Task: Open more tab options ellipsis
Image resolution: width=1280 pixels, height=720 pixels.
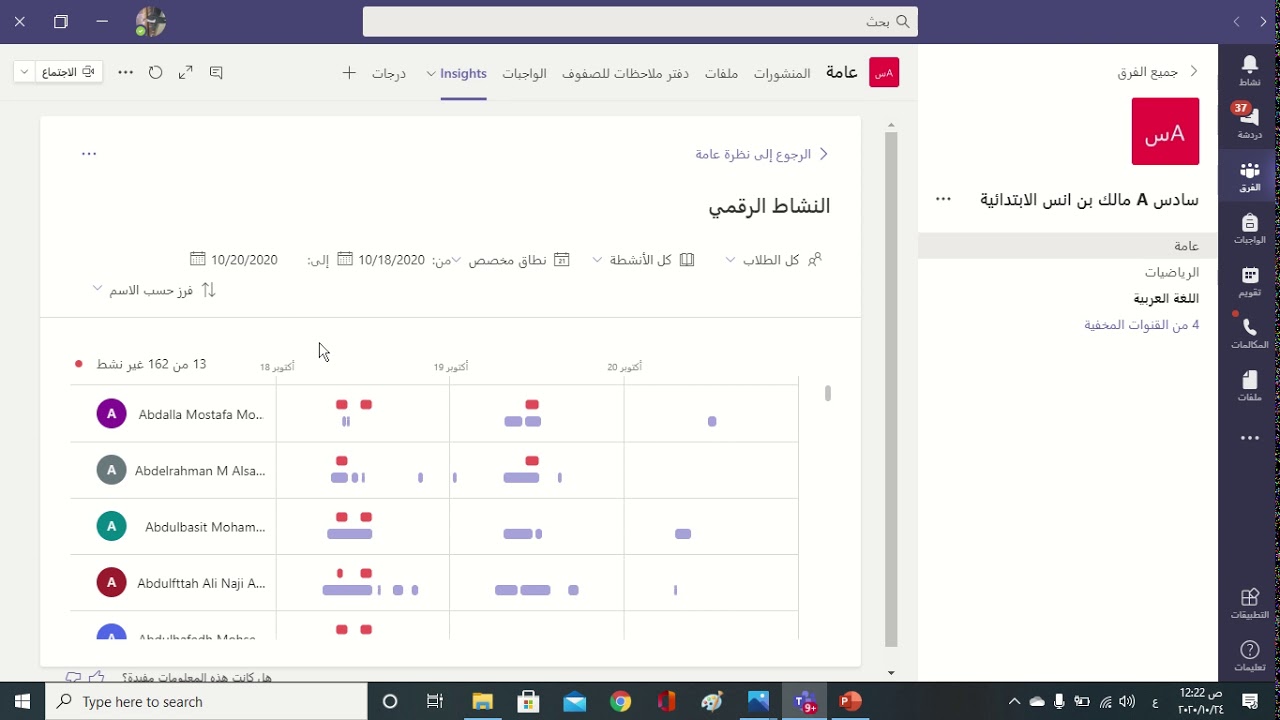Action: pyautogui.click(x=126, y=73)
